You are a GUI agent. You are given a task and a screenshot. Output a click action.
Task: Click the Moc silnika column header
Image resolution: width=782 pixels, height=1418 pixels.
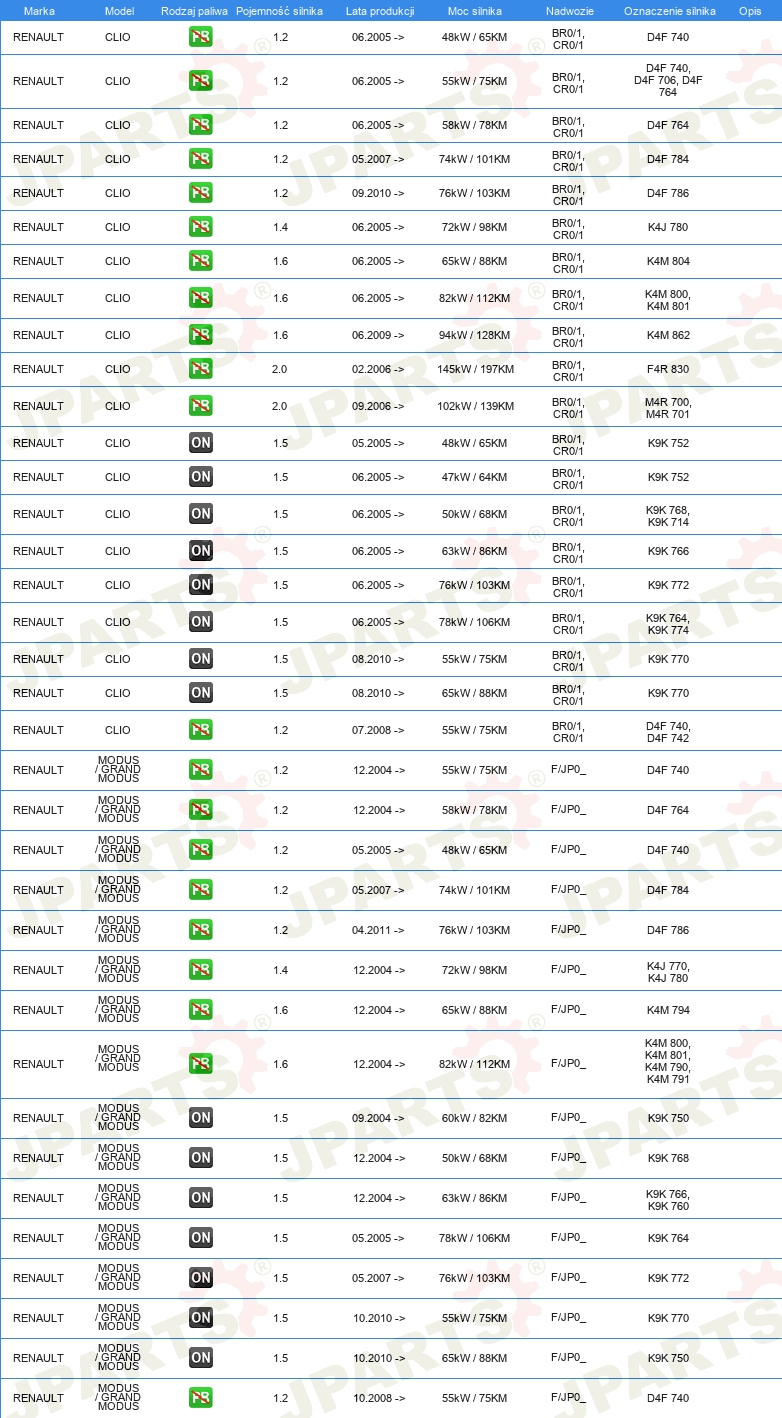point(475,11)
